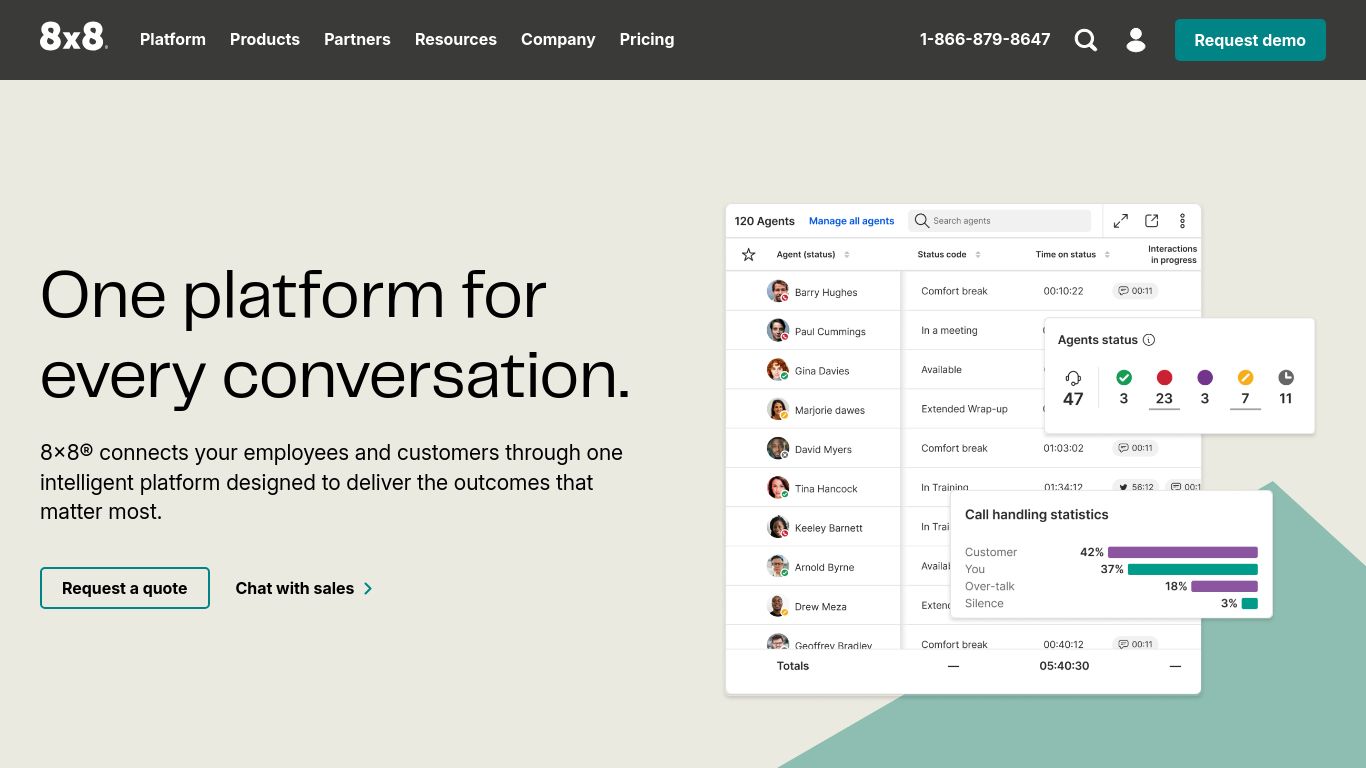This screenshot has width=1366, height=768.
Task: Click the open-in-new-window icon
Action: [x=1152, y=221]
